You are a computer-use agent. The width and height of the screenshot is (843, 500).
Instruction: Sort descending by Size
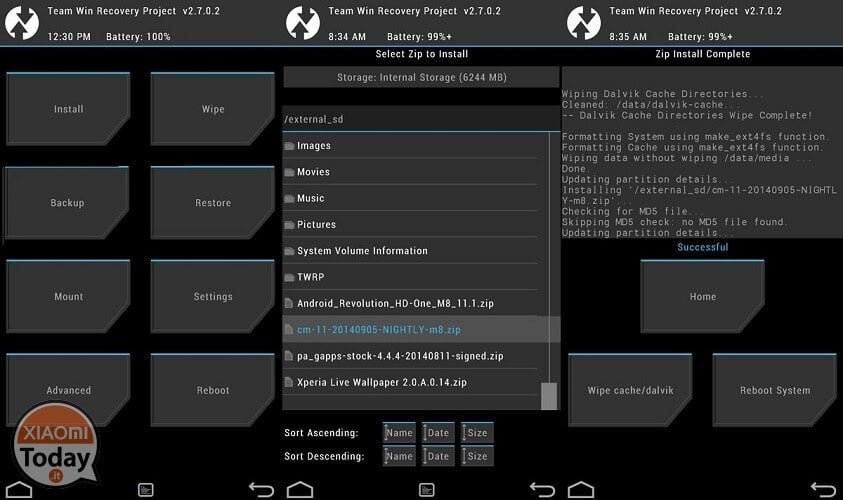(477, 456)
